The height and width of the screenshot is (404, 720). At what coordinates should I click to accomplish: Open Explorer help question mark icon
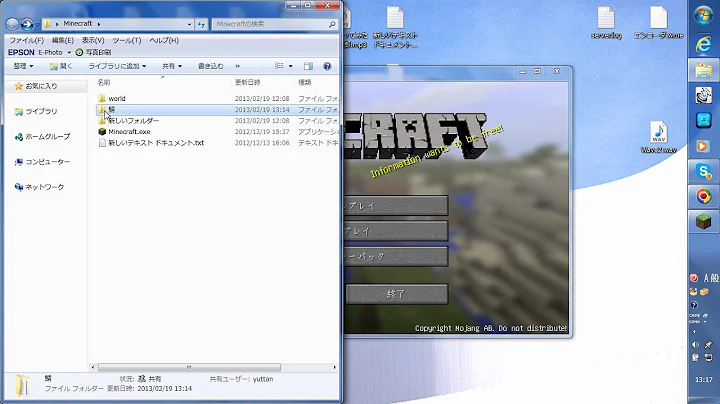click(327, 66)
